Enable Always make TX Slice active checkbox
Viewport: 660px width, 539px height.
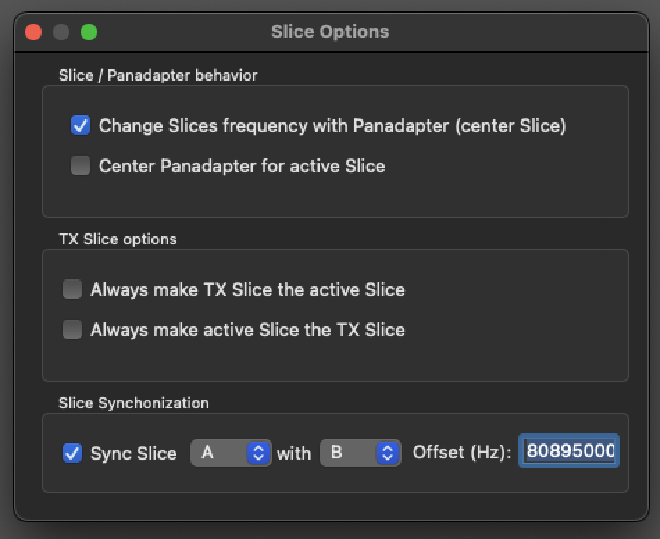[x=72, y=290]
